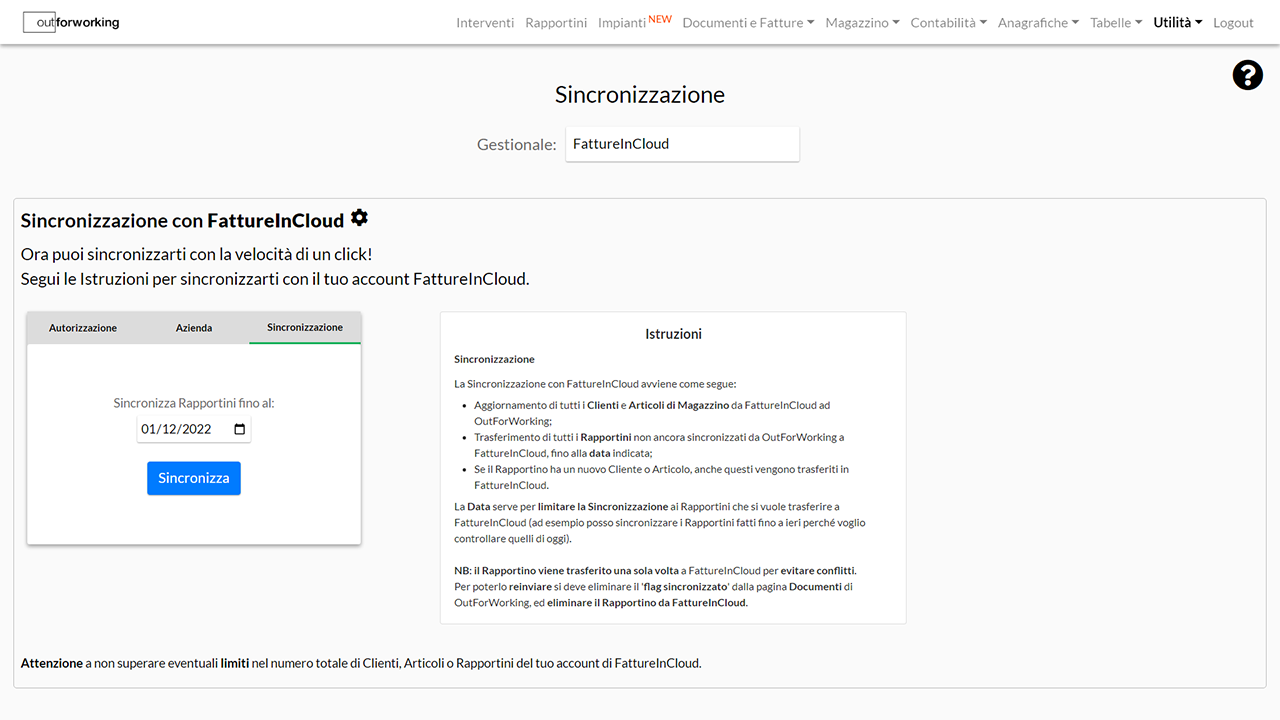Click the Sincronizza Rapportini date field
Viewport: 1280px width, 720px height.
point(194,429)
